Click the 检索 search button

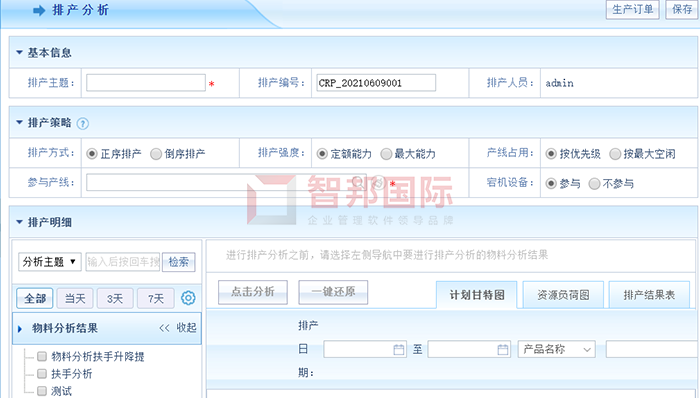[x=179, y=261]
